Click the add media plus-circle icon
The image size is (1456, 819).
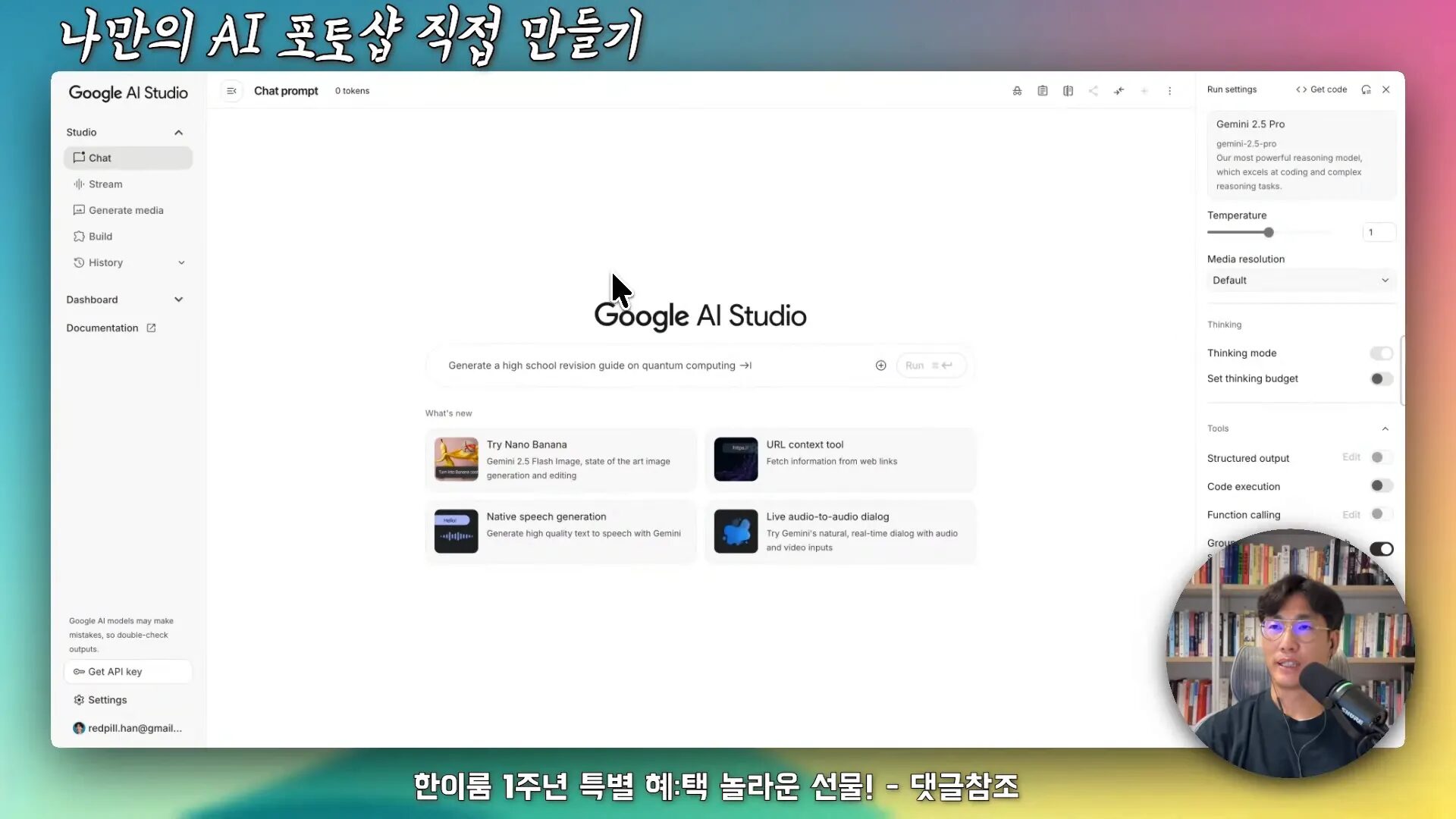tap(880, 366)
